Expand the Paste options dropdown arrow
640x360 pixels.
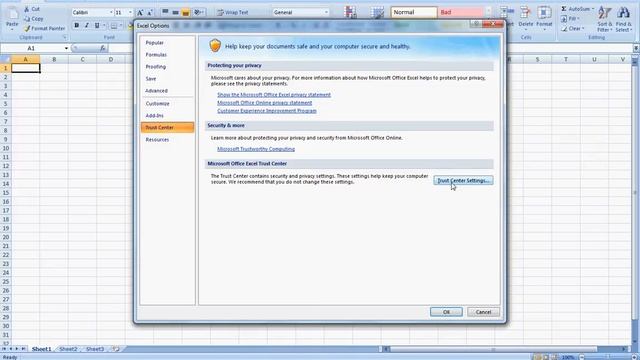12,30
